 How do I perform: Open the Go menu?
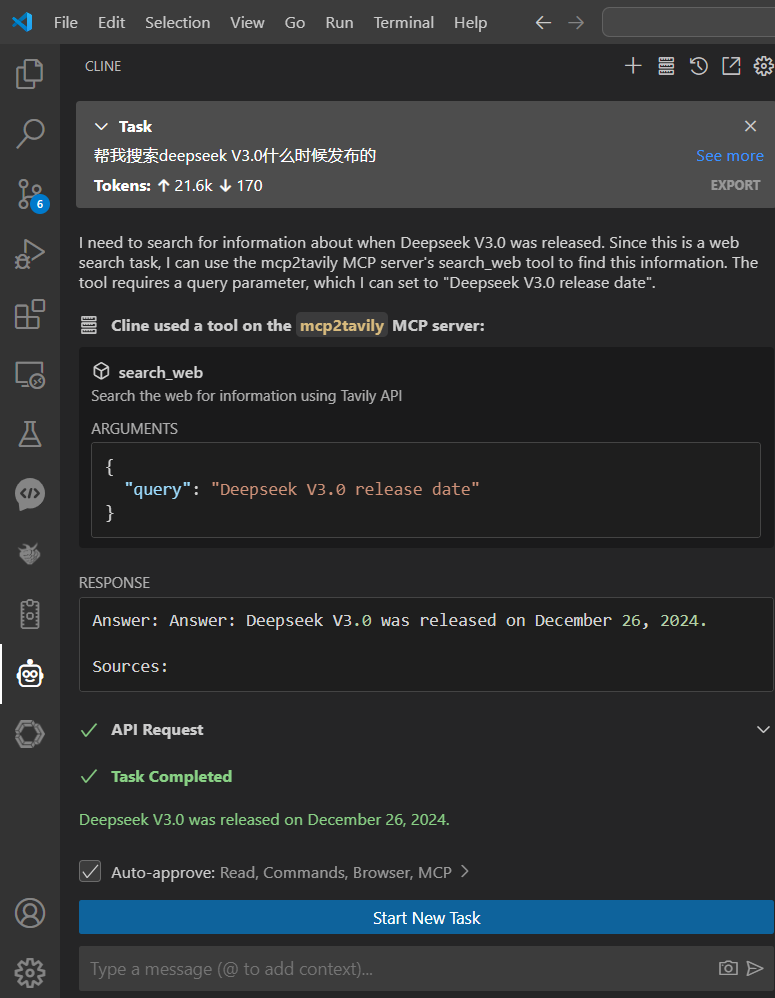tap(295, 23)
